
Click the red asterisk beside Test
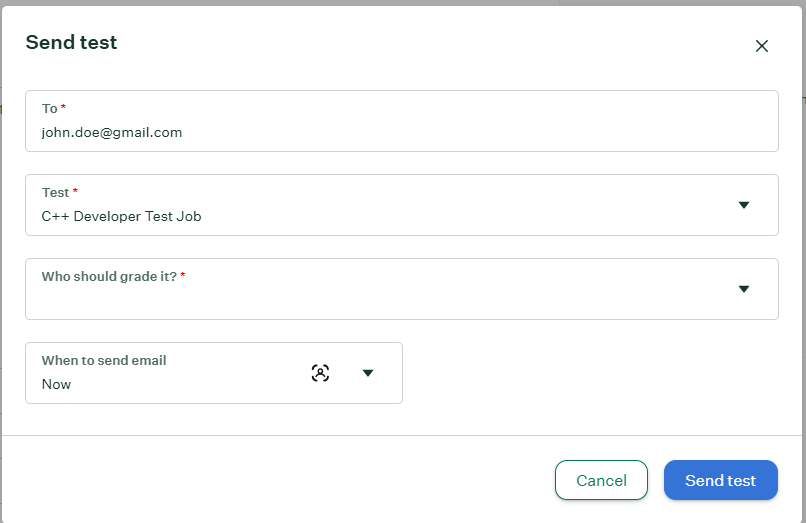tap(75, 190)
